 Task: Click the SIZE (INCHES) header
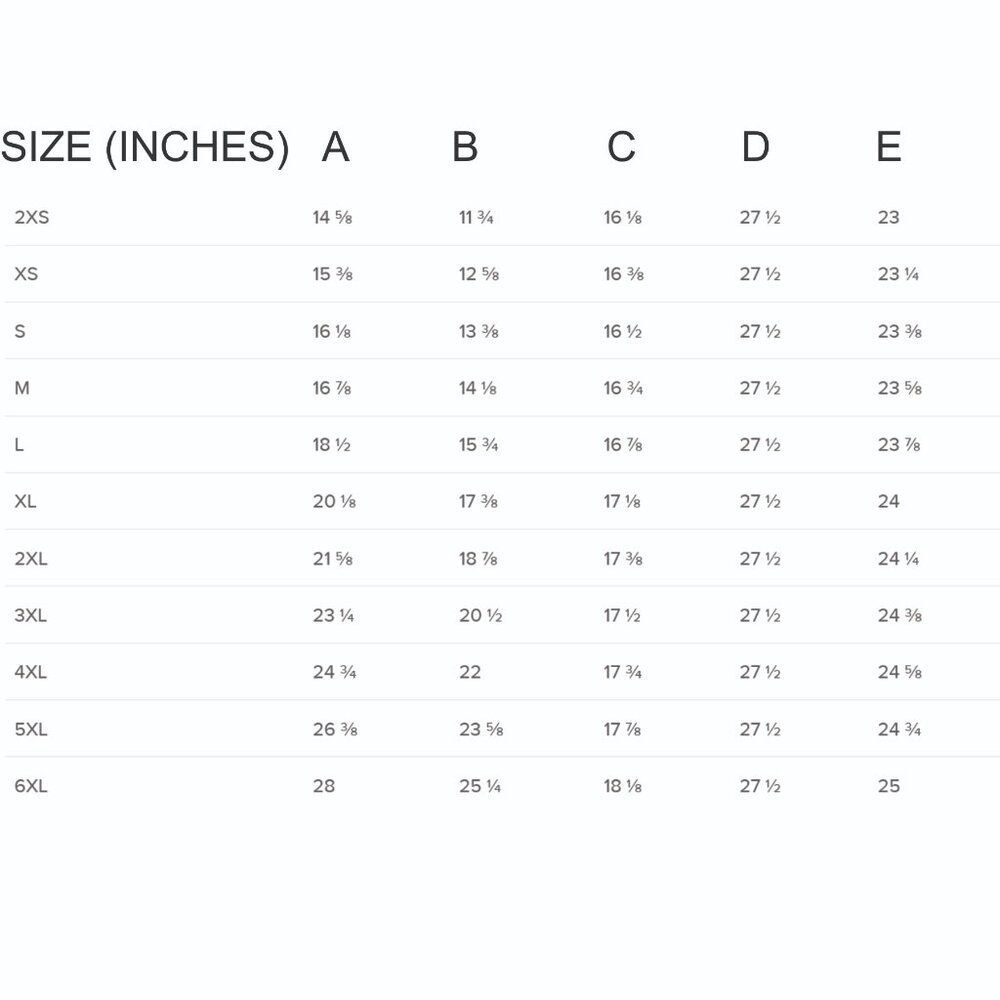click(x=145, y=147)
